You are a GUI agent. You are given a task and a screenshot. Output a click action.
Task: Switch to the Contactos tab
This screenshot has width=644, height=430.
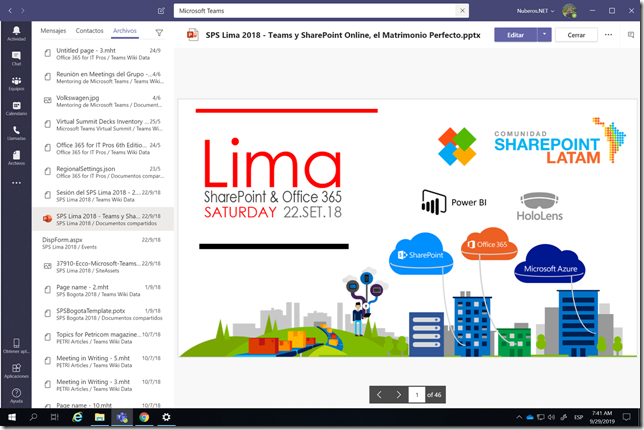point(90,31)
